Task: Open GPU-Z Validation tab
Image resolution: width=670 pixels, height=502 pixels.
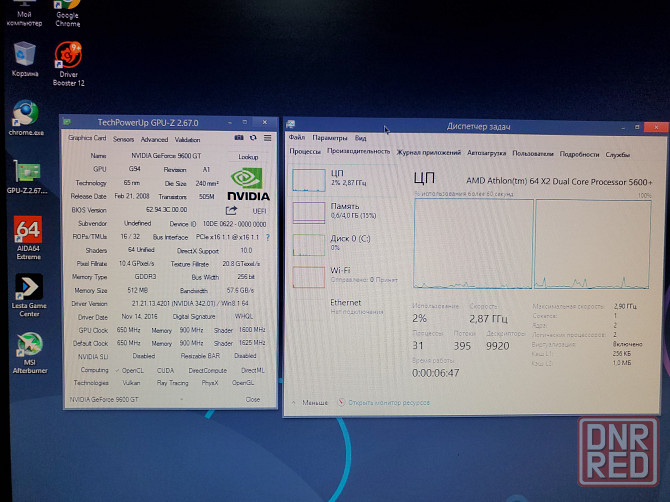Action: pyautogui.click(x=187, y=140)
